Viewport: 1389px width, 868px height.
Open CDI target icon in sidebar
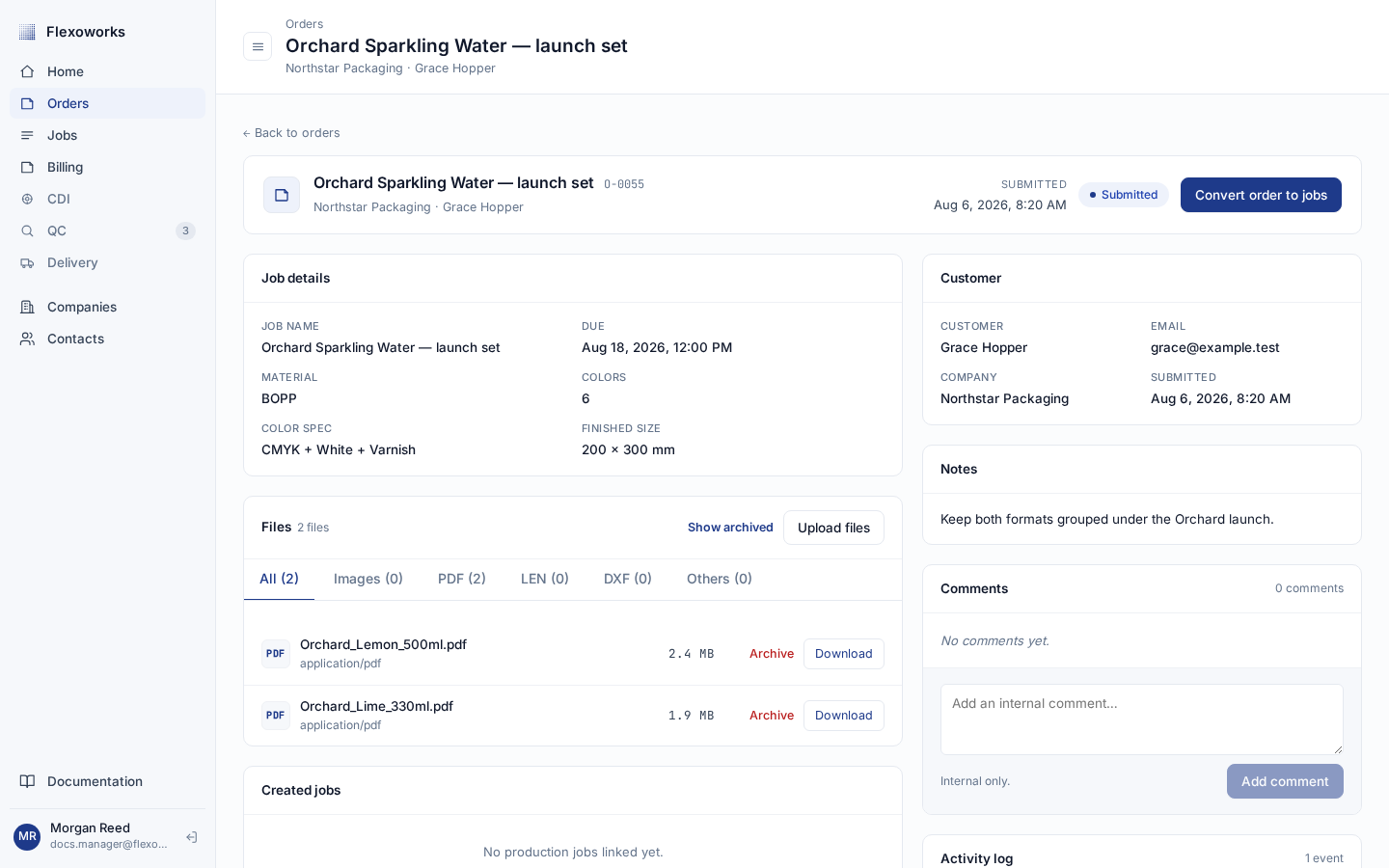pos(27,199)
